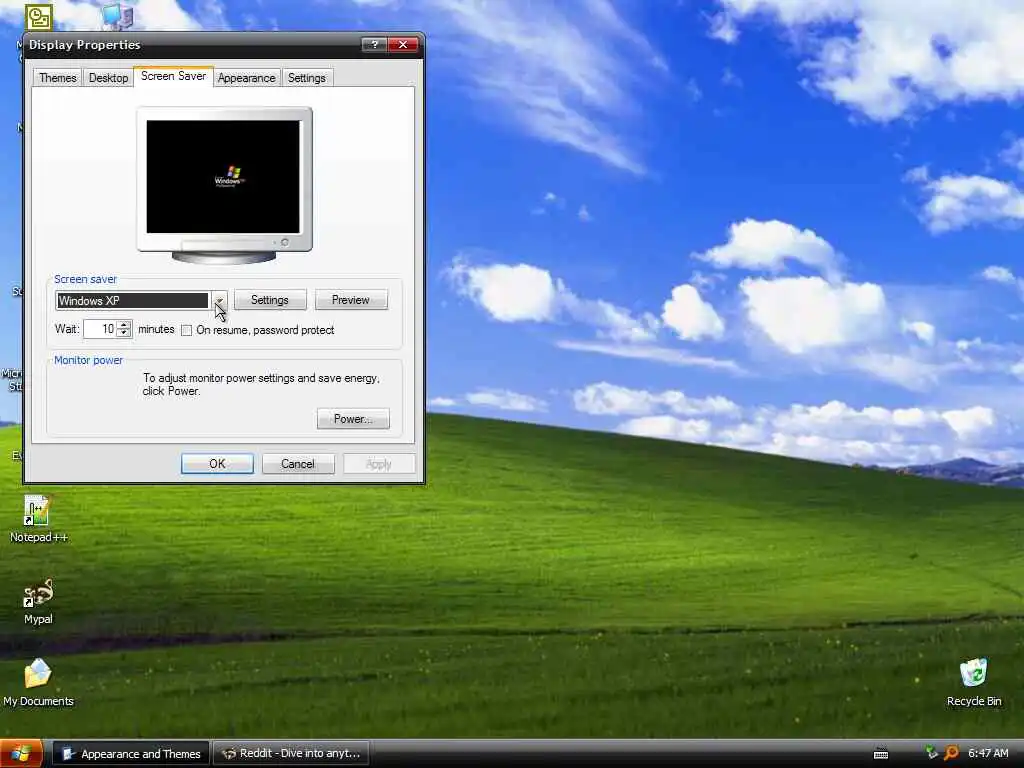Switch to the Appearance tab
1024x768 pixels.
click(246, 78)
